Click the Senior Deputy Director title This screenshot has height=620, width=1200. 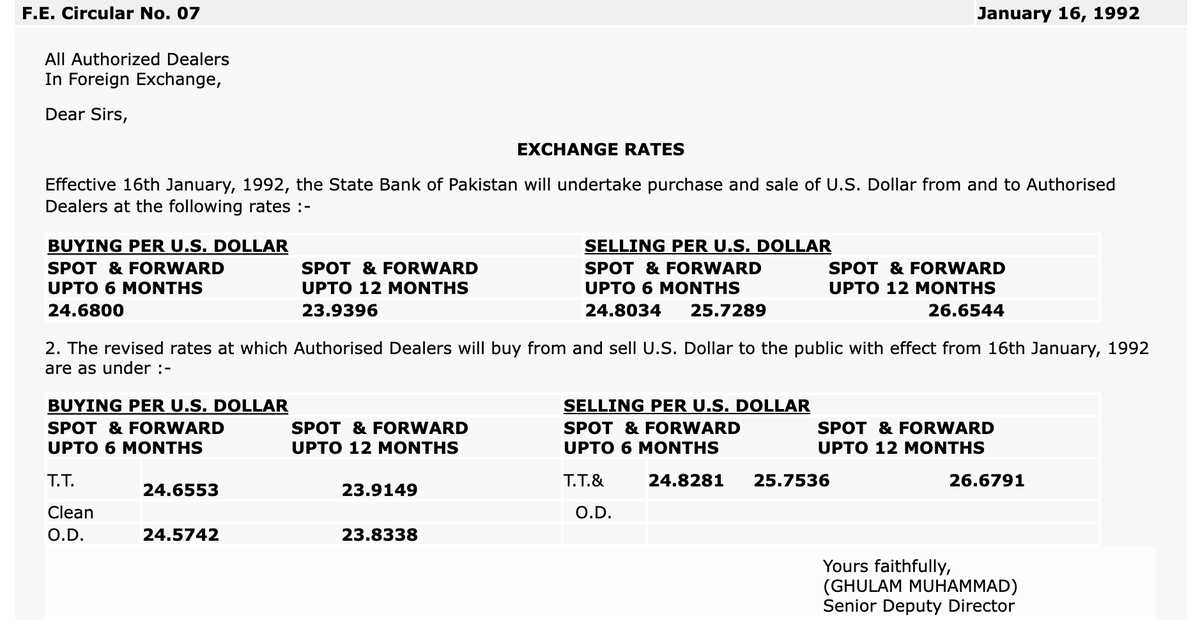[919, 606]
